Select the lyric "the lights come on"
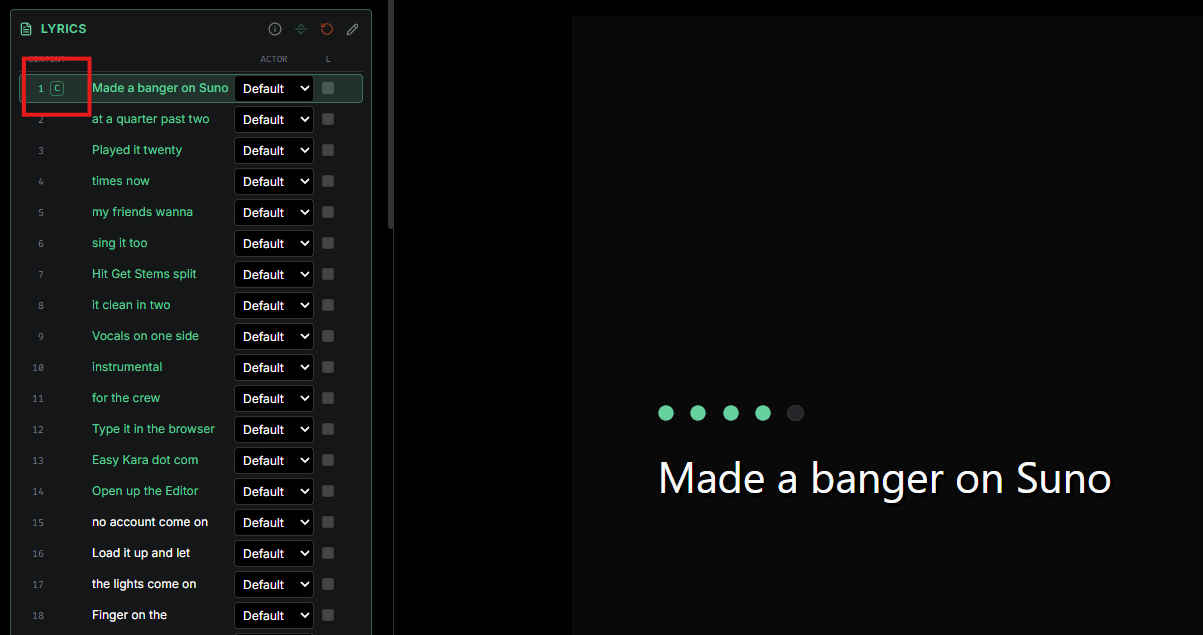Image resolution: width=1203 pixels, height=635 pixels. point(144,584)
